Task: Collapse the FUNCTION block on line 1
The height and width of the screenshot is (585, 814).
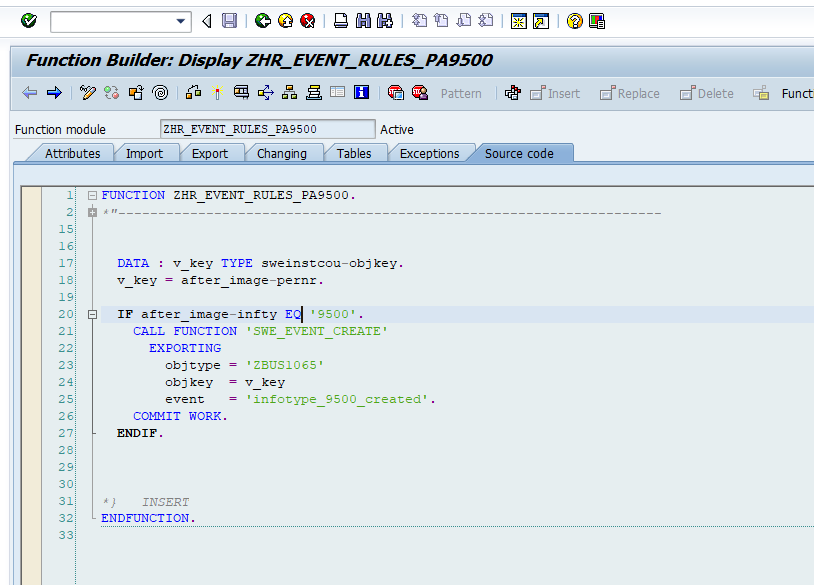Action: tap(92, 196)
